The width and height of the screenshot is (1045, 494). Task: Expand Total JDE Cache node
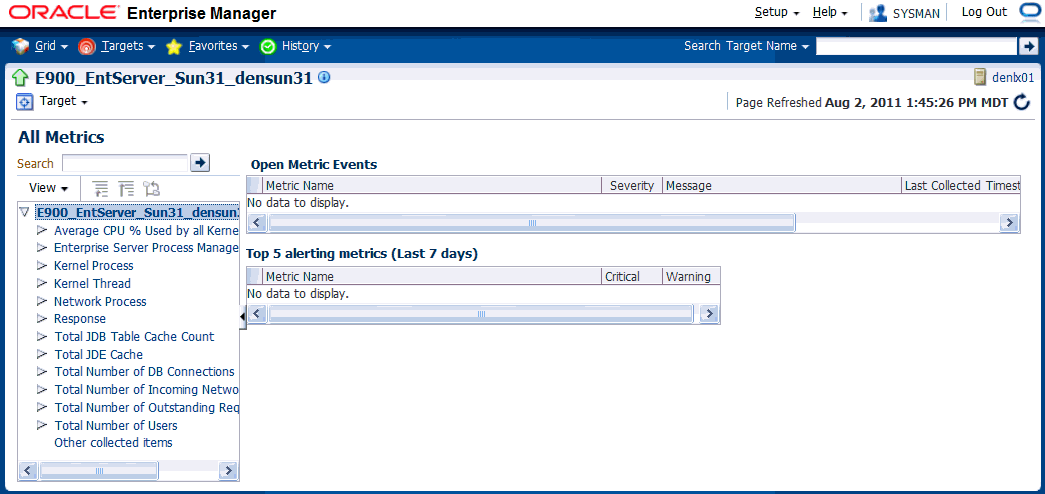tap(42, 354)
